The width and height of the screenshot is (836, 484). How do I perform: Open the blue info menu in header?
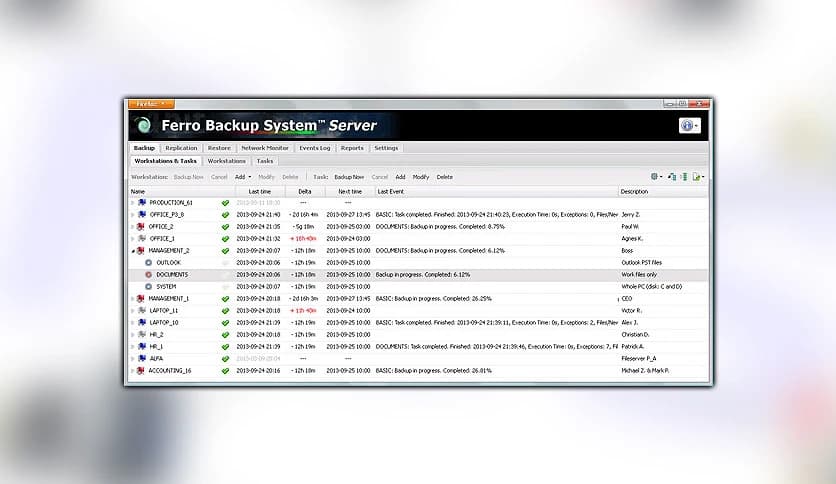point(689,125)
